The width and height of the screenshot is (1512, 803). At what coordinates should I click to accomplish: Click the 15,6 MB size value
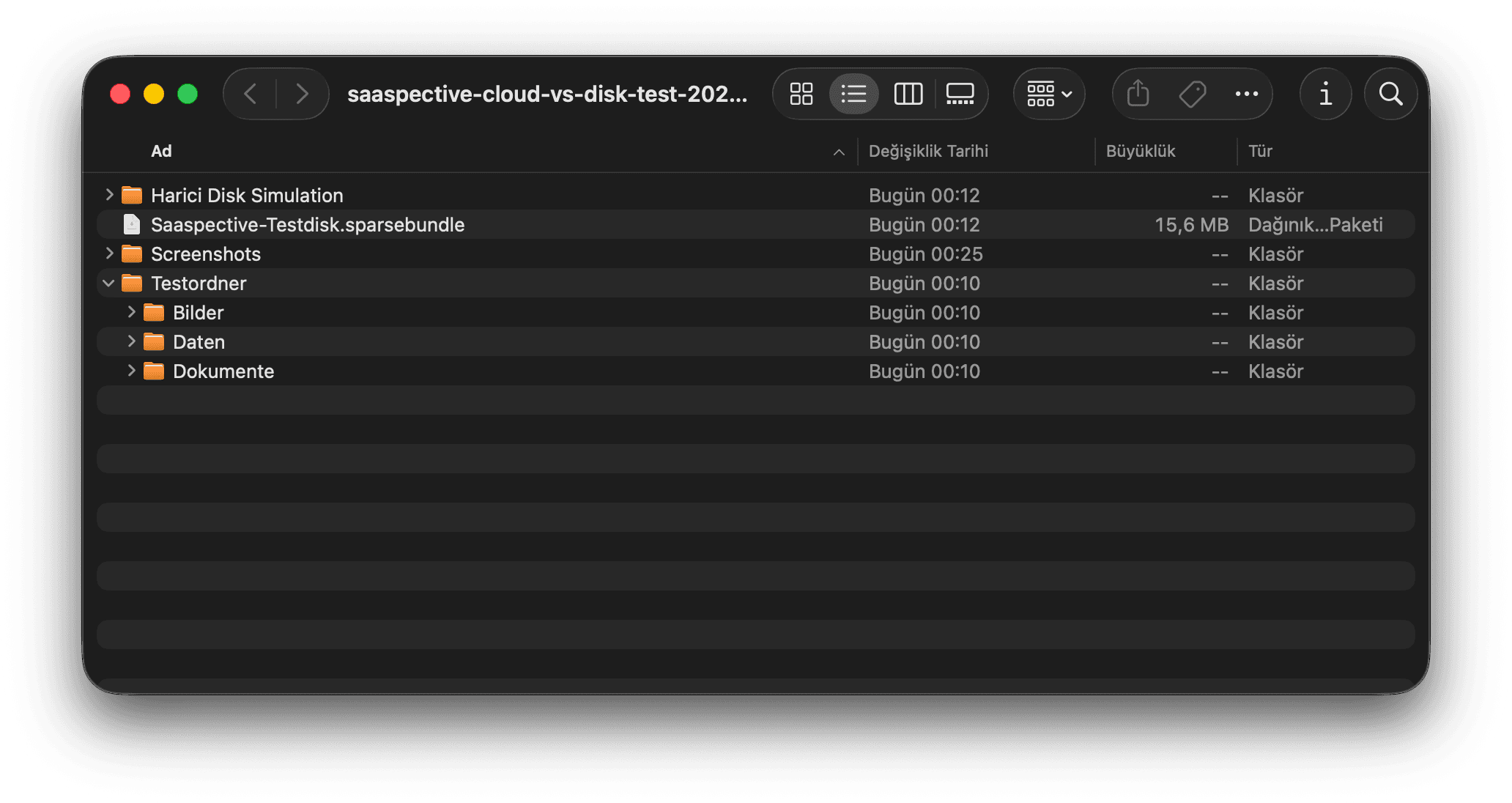coord(1191,224)
